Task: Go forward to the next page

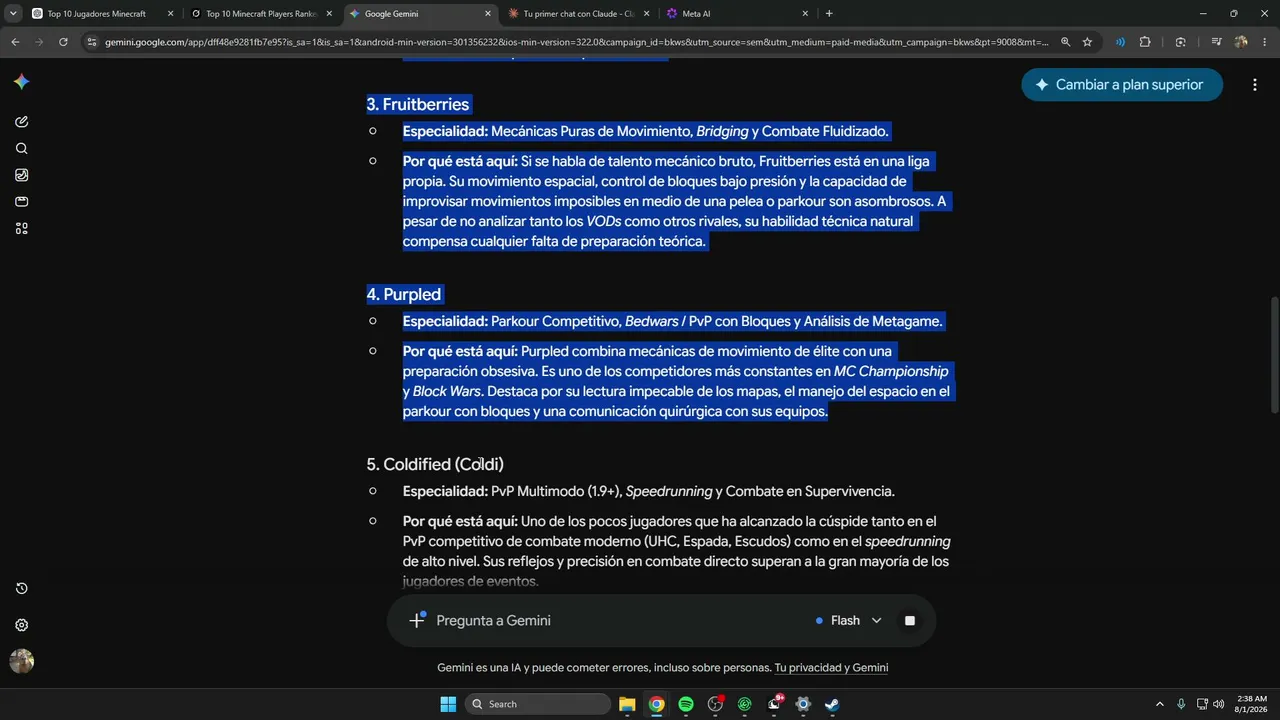Action: point(39,42)
